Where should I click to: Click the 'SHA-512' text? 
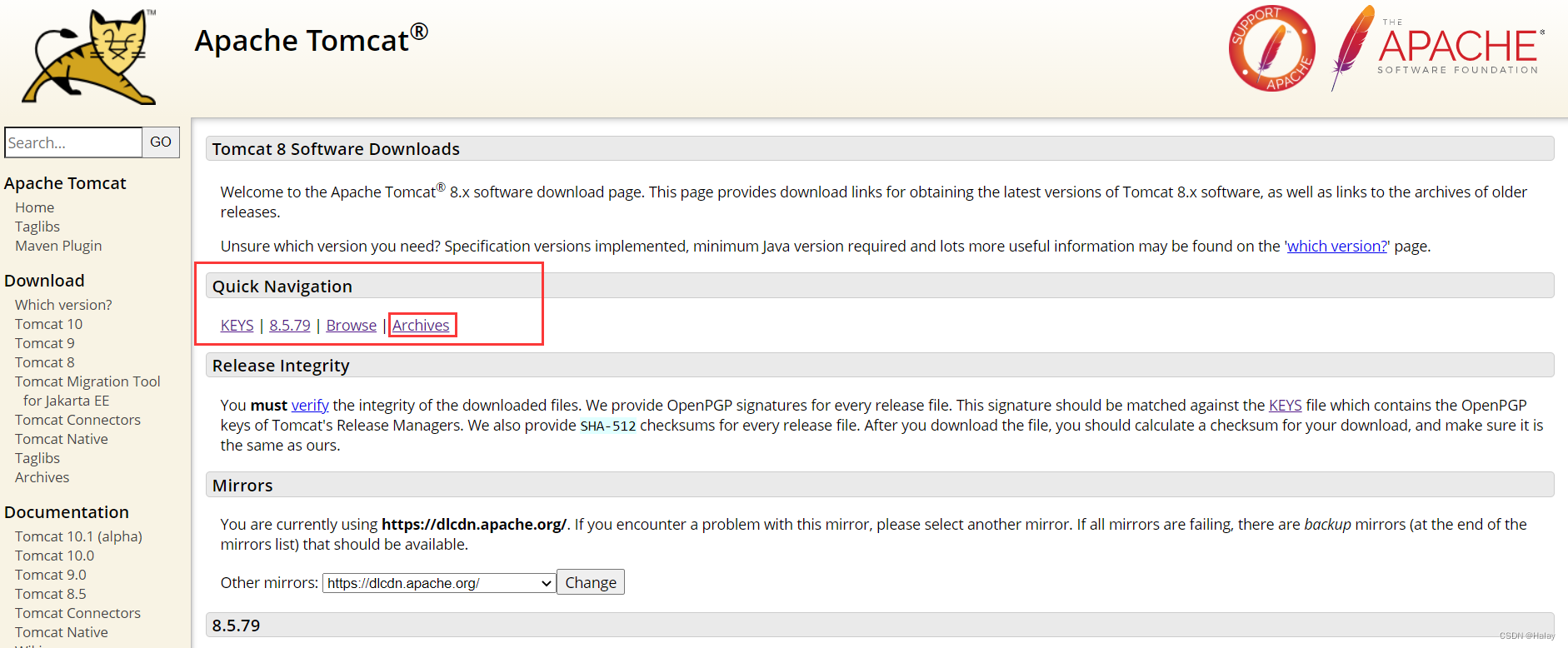click(x=608, y=426)
